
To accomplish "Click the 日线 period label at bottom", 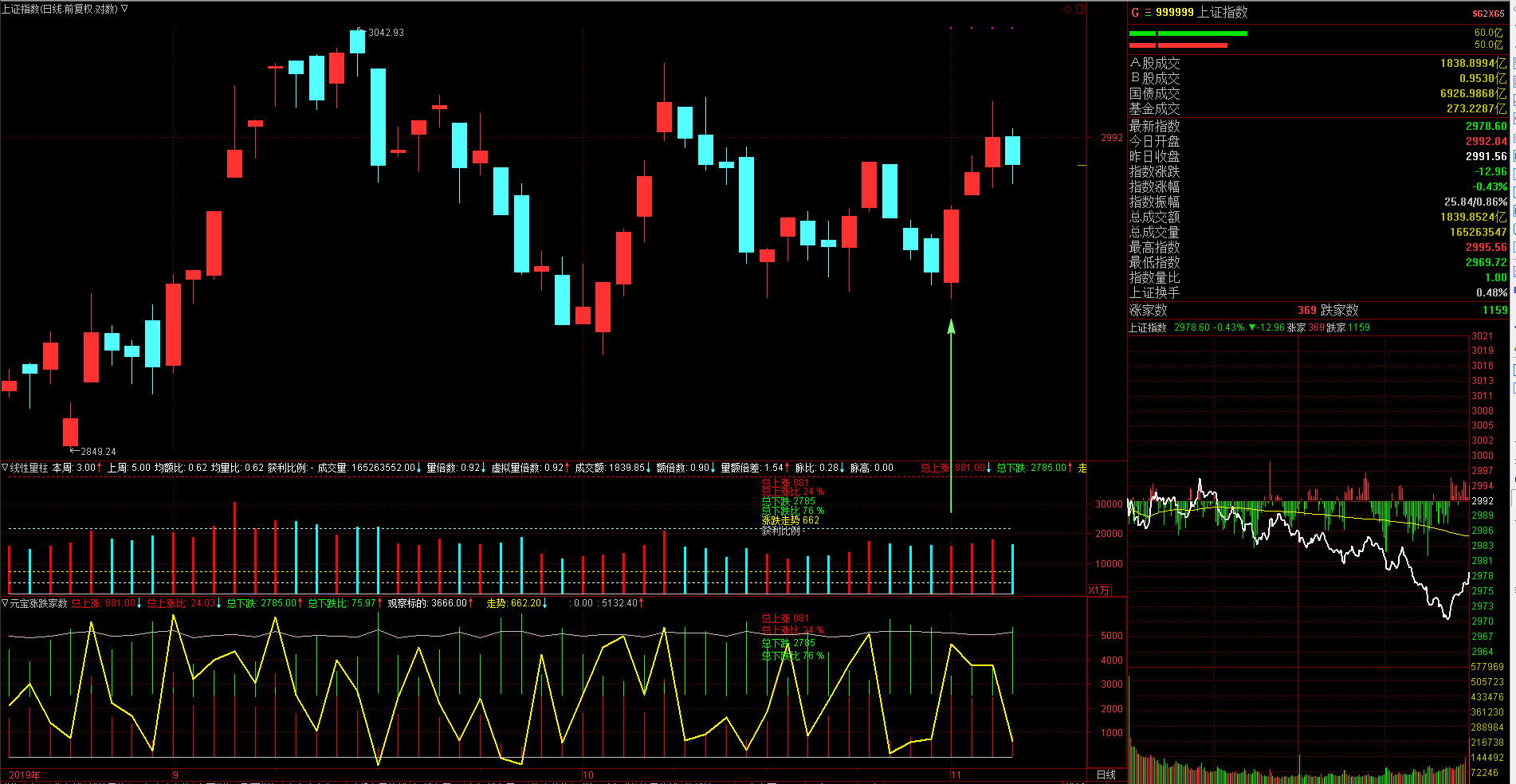I will coord(1106,774).
